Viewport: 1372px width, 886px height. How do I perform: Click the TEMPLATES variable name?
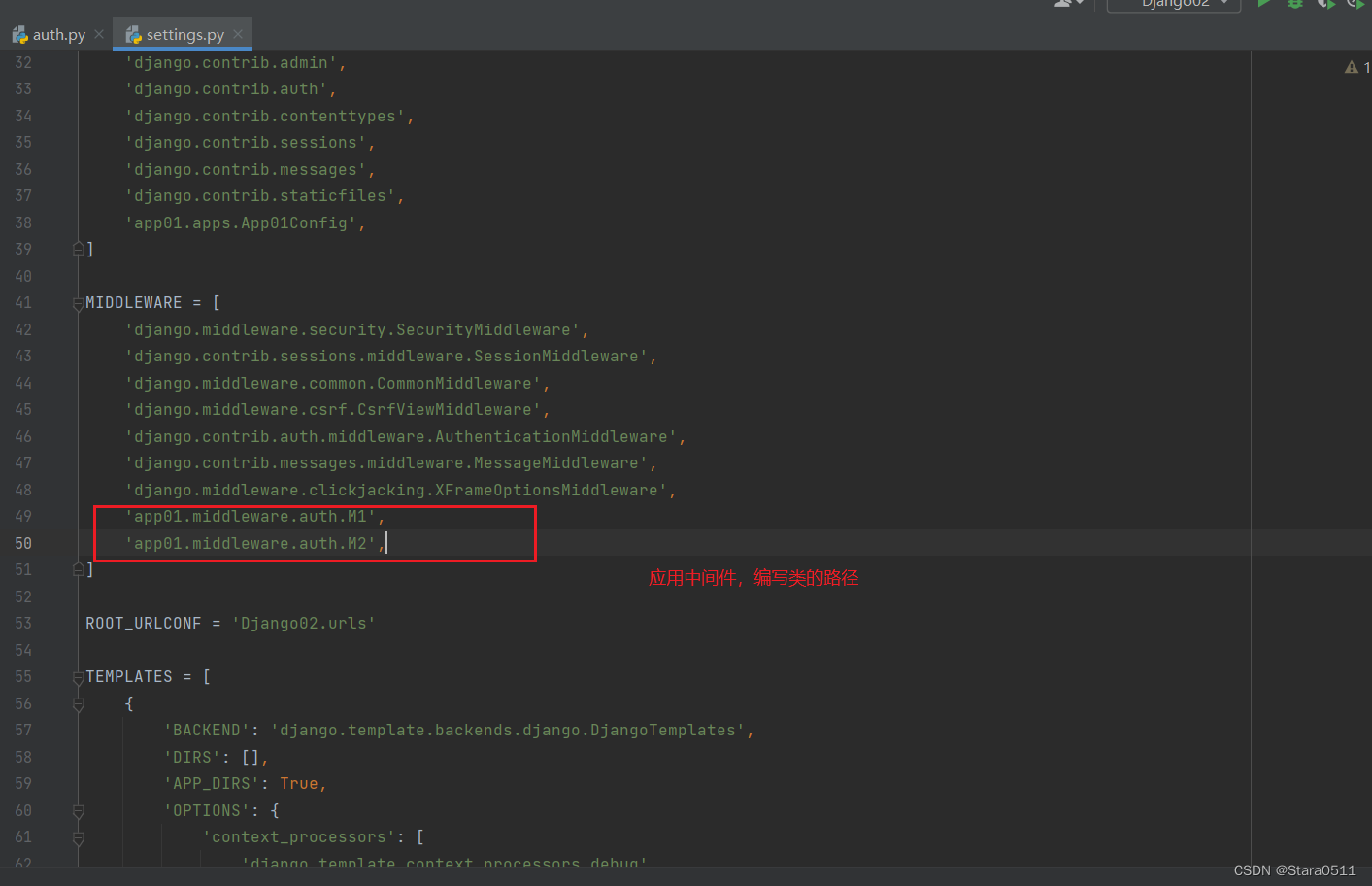(x=129, y=677)
